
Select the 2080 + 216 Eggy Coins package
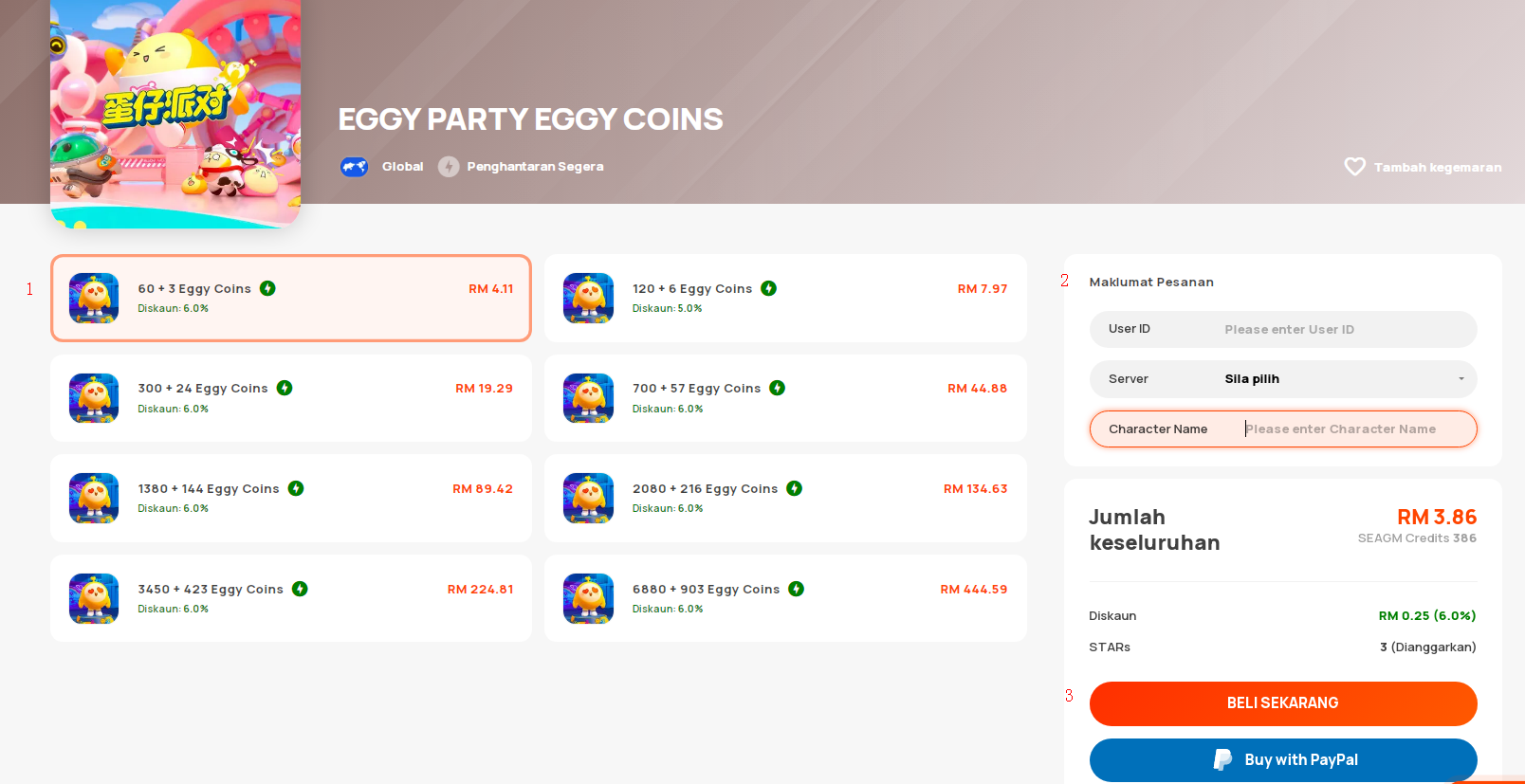pyautogui.click(x=785, y=498)
